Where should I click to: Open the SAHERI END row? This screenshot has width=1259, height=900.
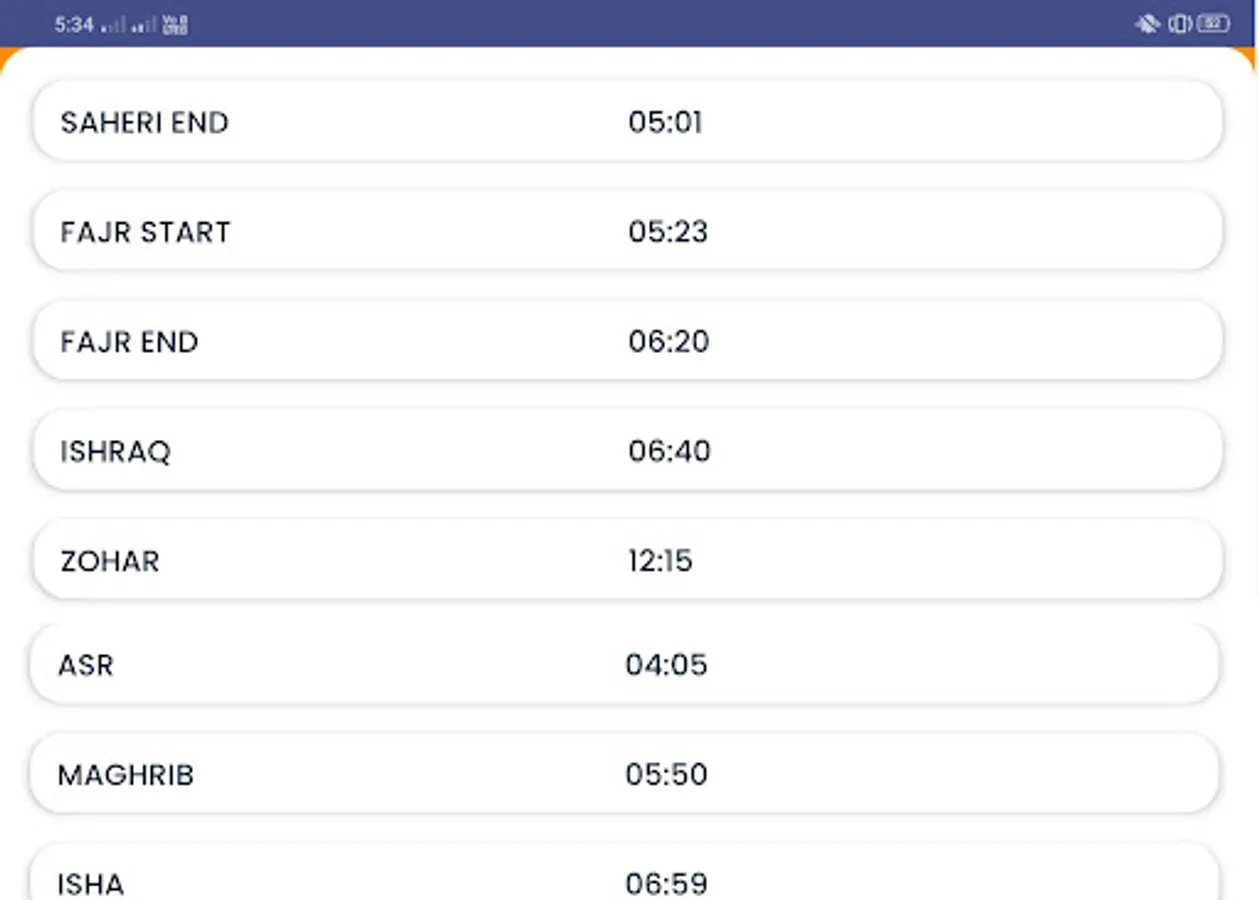627,122
